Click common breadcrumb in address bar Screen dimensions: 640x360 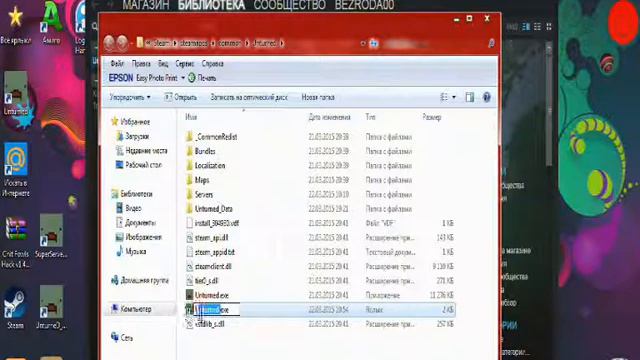pos(229,43)
